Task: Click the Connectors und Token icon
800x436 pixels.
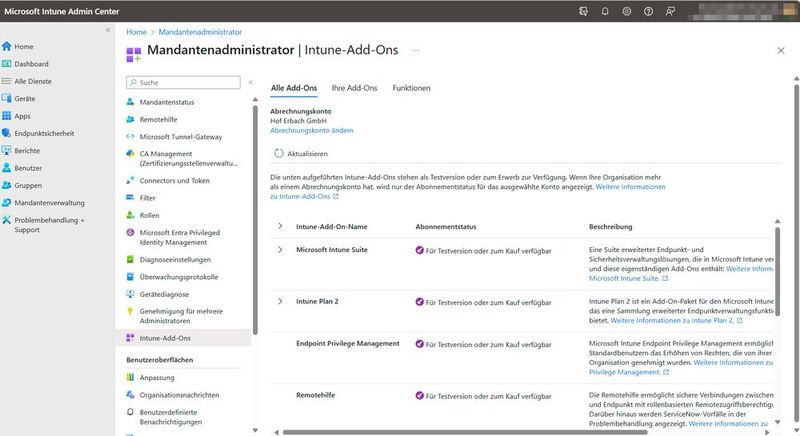Action: click(130, 181)
